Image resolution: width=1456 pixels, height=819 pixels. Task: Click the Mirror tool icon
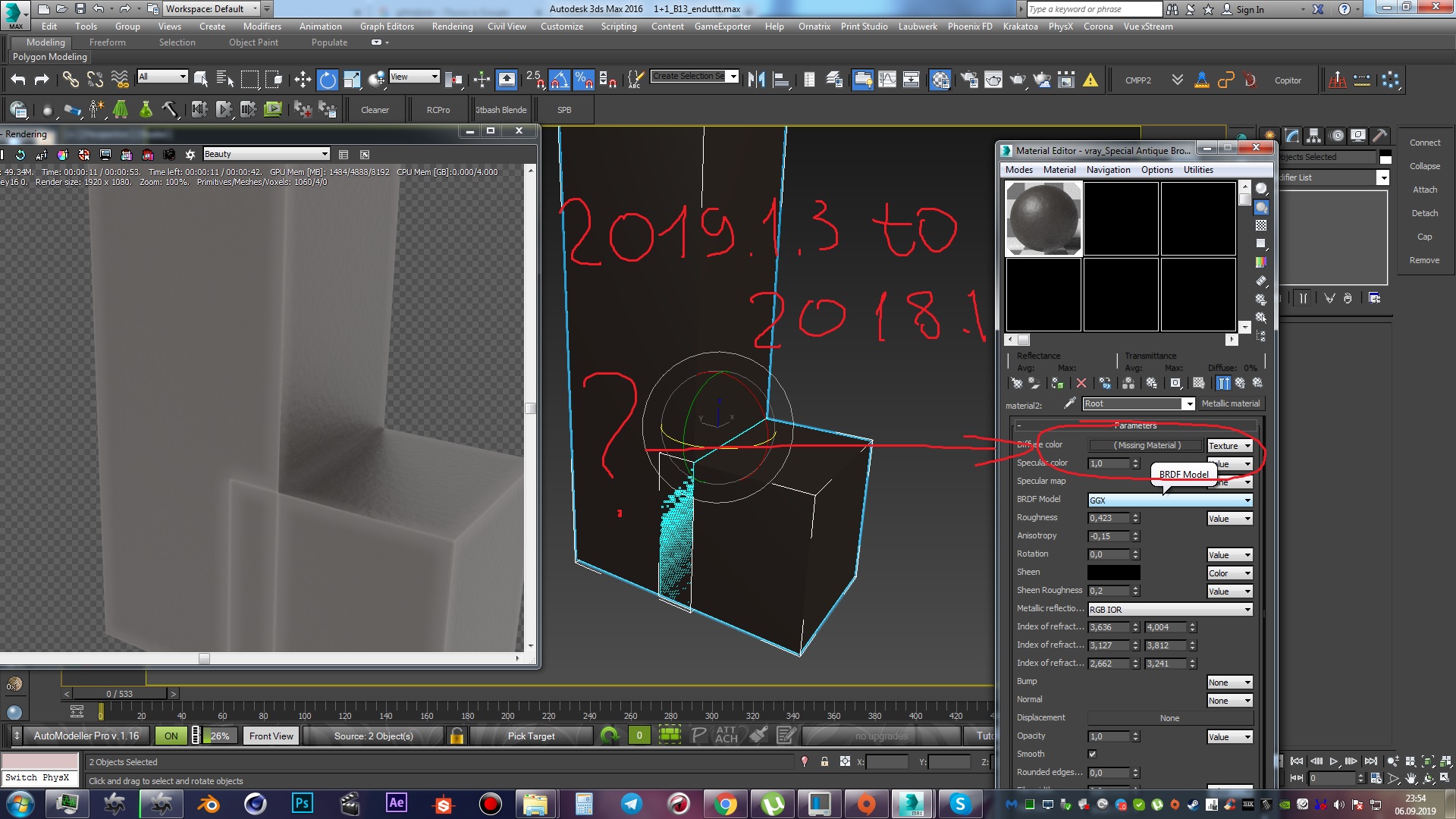pyautogui.click(x=756, y=80)
